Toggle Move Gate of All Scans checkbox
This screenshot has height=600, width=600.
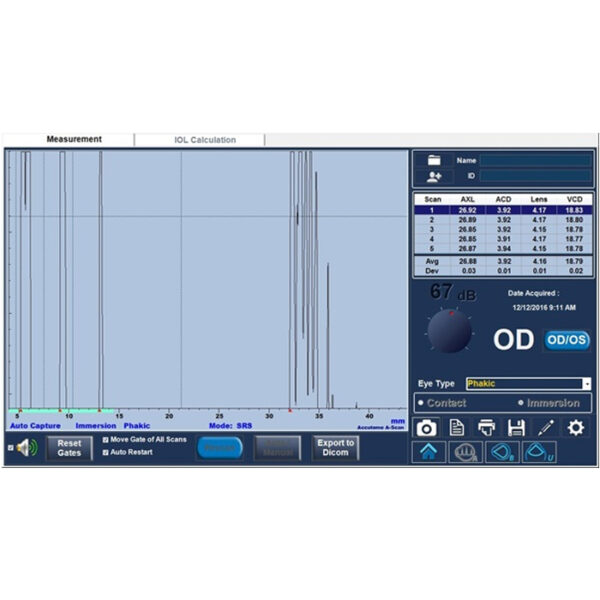click(105, 439)
